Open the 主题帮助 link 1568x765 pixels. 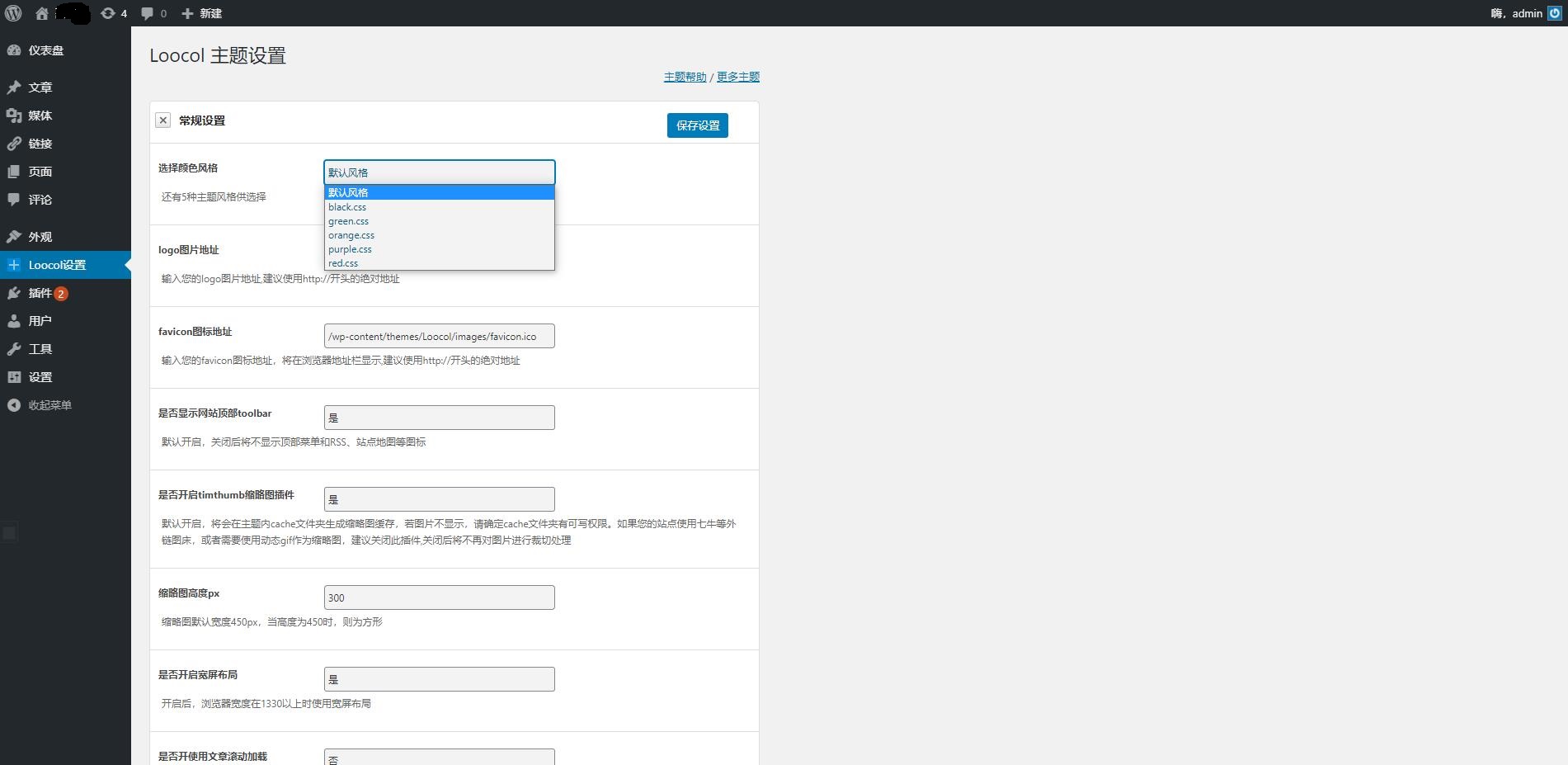[685, 77]
